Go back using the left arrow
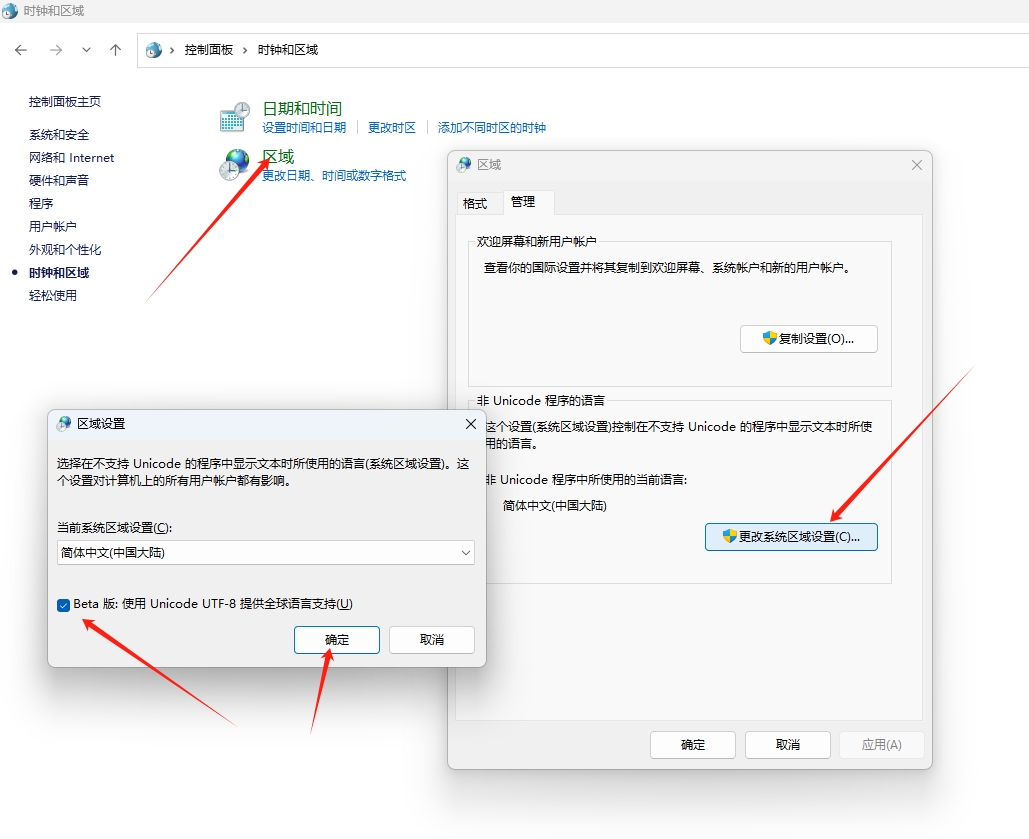Screen dimensions: 1029x839 (21, 50)
